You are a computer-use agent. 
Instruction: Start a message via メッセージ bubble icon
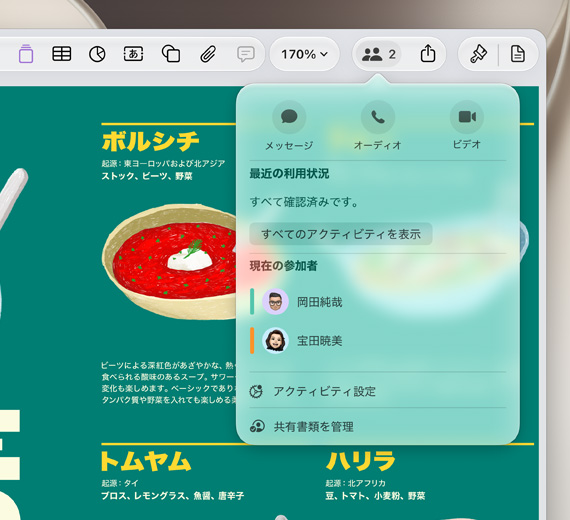289,117
